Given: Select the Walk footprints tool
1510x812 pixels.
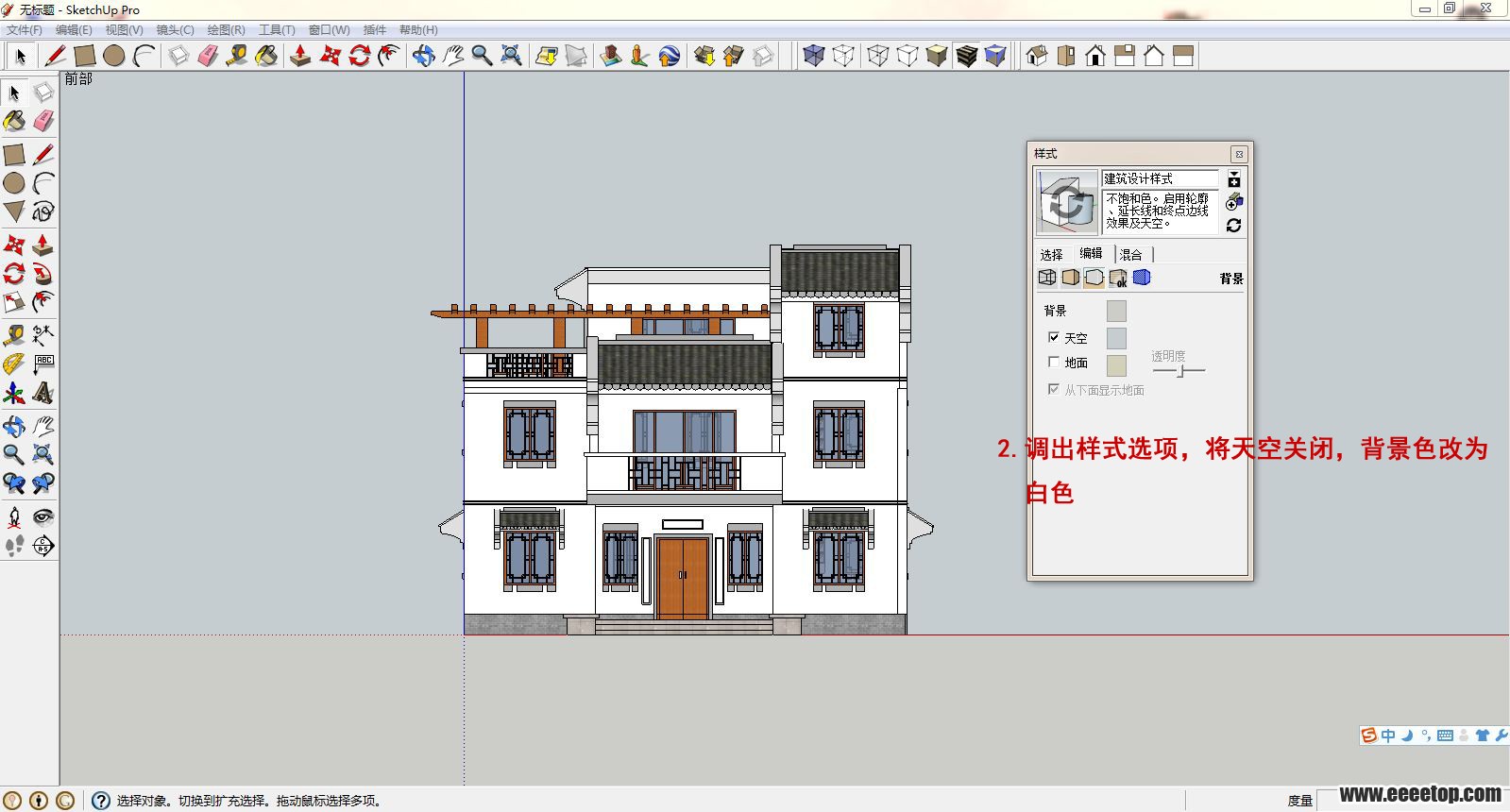Looking at the screenshot, I should coord(14,546).
